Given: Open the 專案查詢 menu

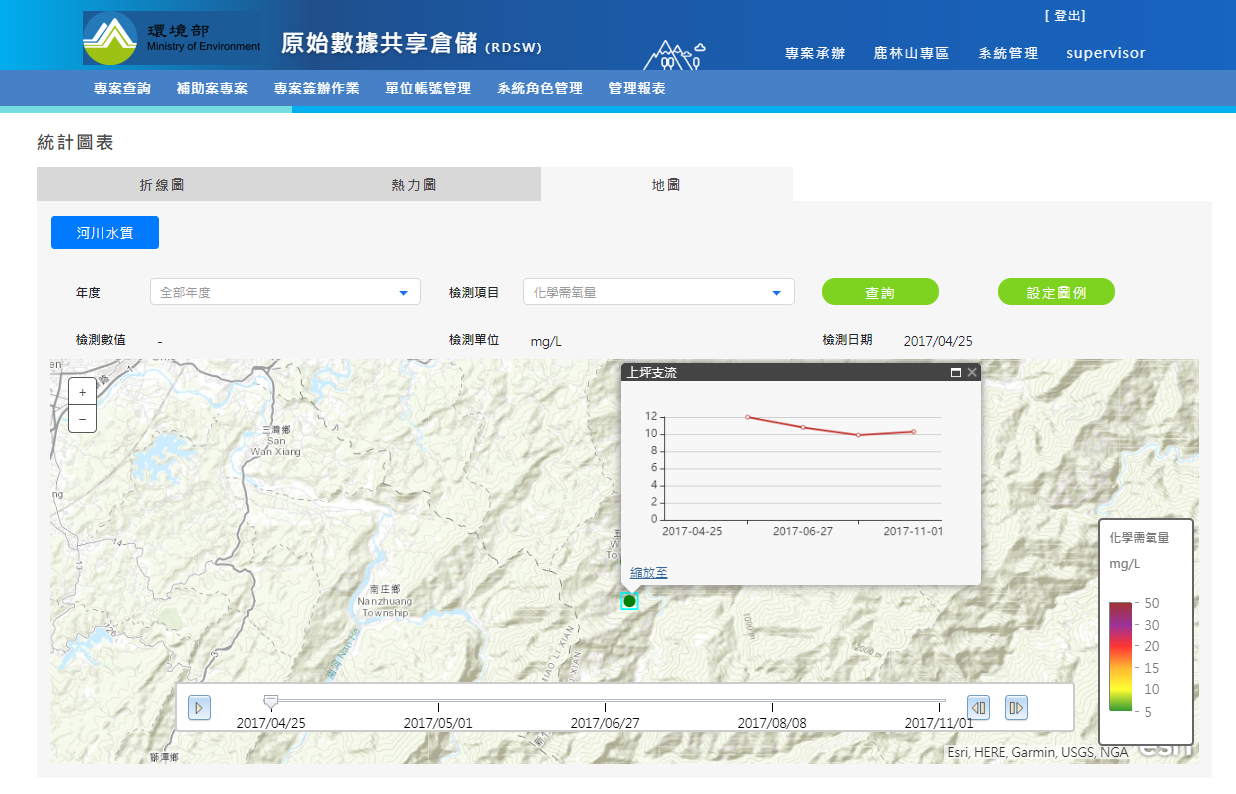Looking at the screenshot, I should pyautogui.click(x=122, y=88).
